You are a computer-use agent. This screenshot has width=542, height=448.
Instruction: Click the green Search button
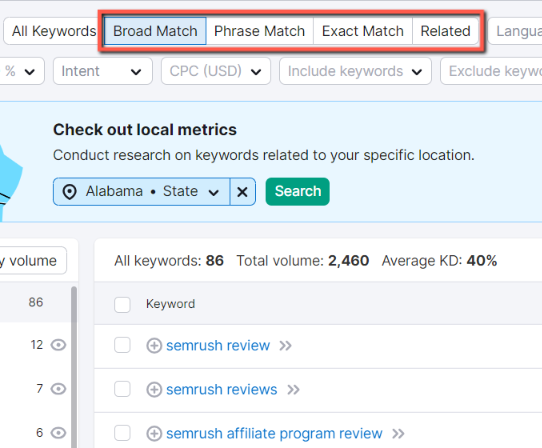[x=298, y=192]
